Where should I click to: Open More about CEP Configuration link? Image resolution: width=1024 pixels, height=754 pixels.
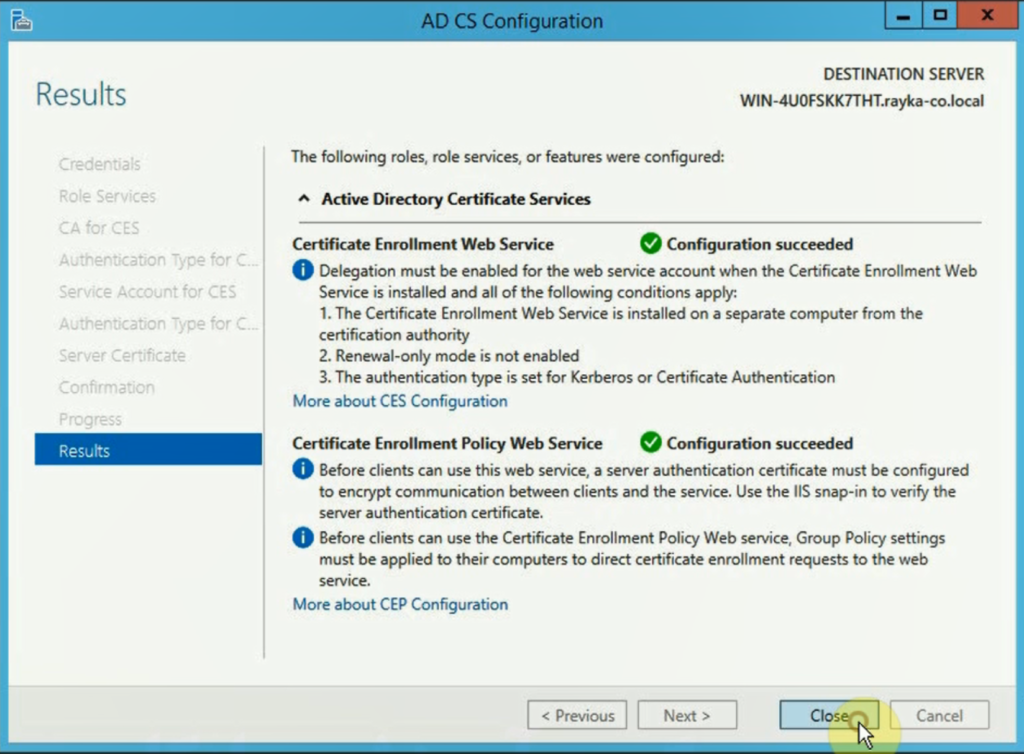400,605
